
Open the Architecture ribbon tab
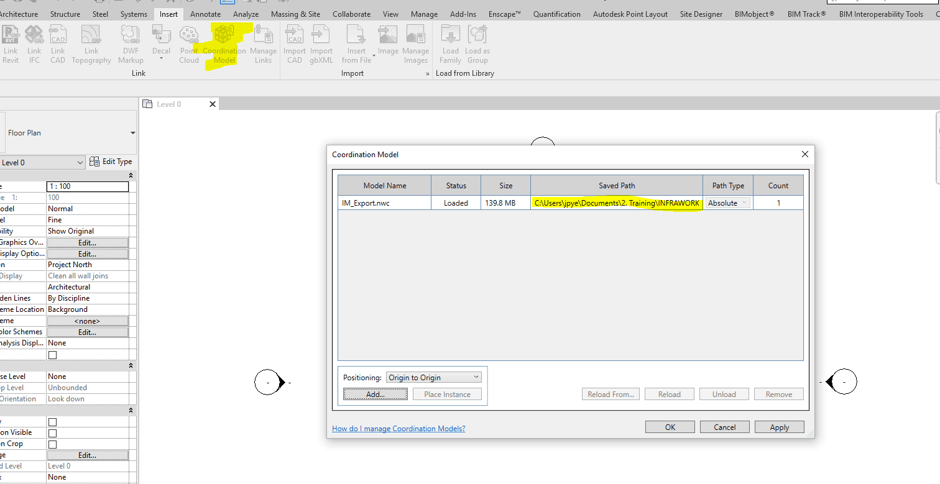coord(19,14)
